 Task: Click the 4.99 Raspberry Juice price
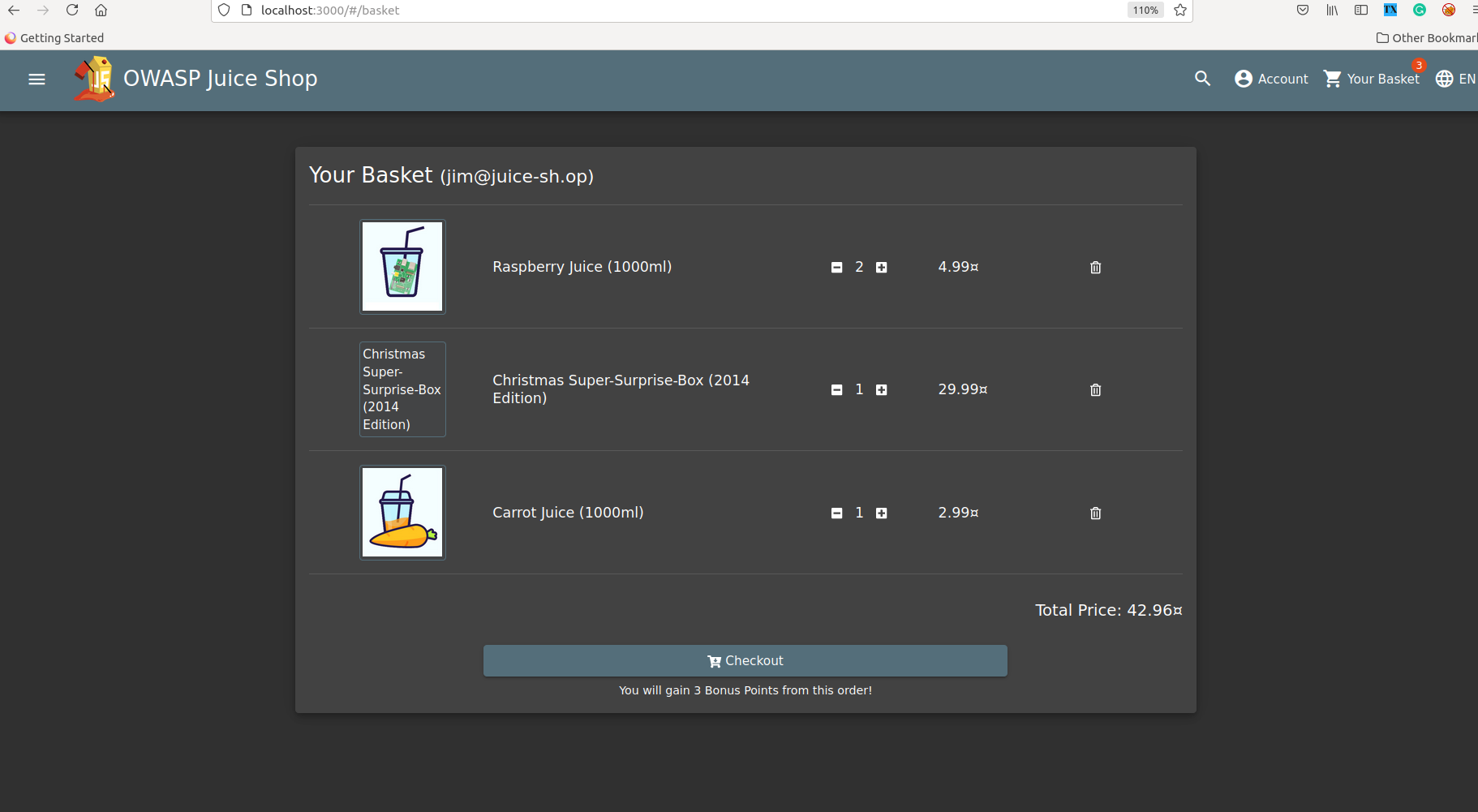(958, 267)
